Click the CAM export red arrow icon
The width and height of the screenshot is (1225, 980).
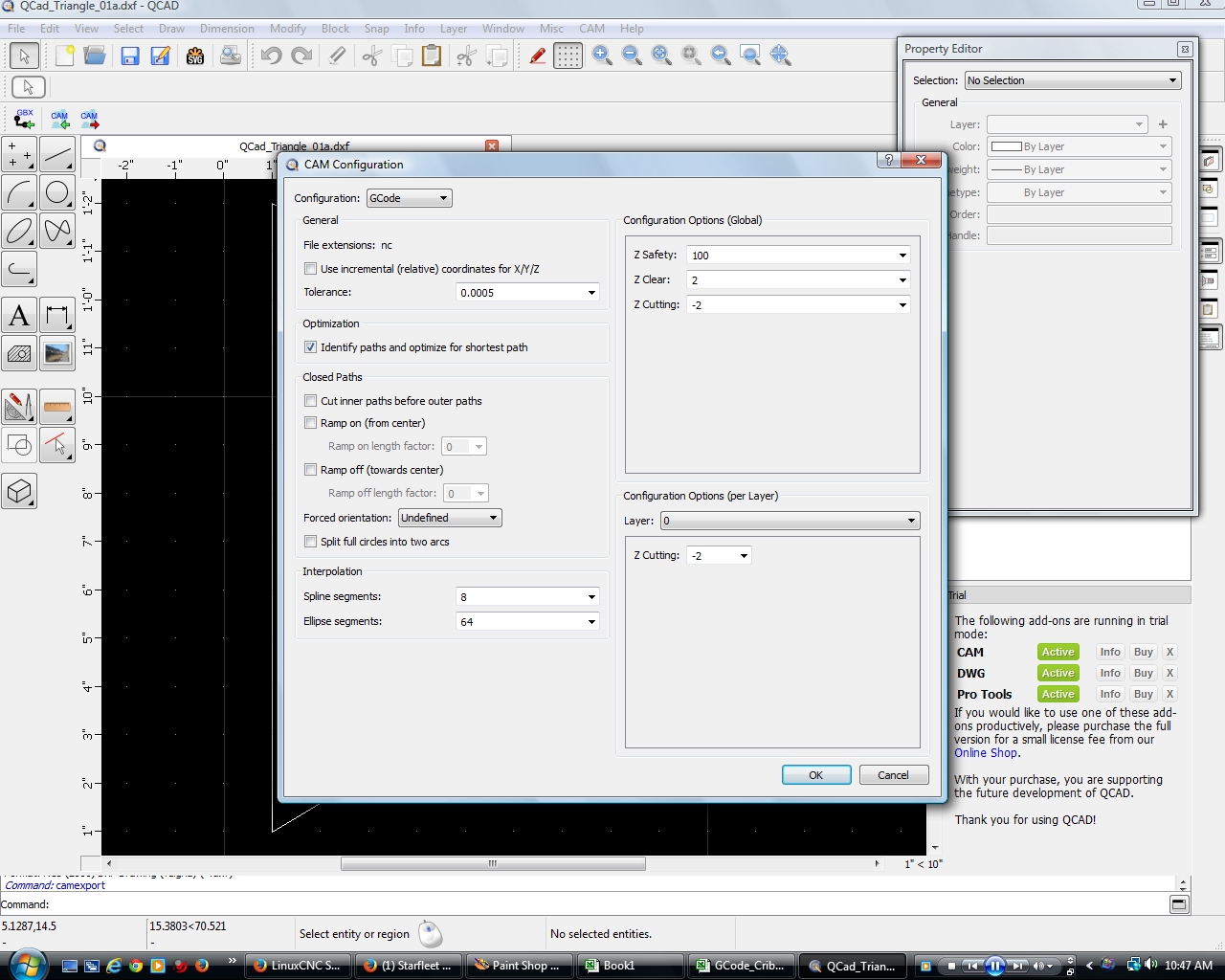pos(89,119)
